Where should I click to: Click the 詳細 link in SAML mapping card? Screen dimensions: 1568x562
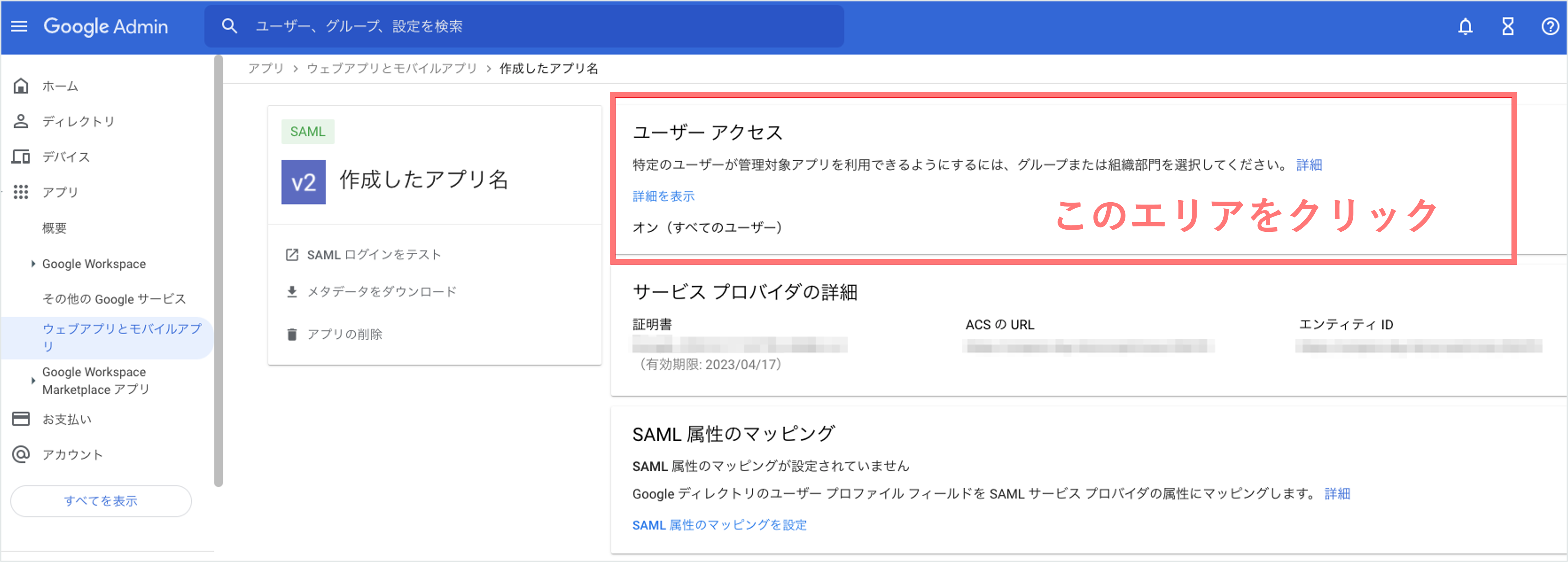[x=1337, y=494]
